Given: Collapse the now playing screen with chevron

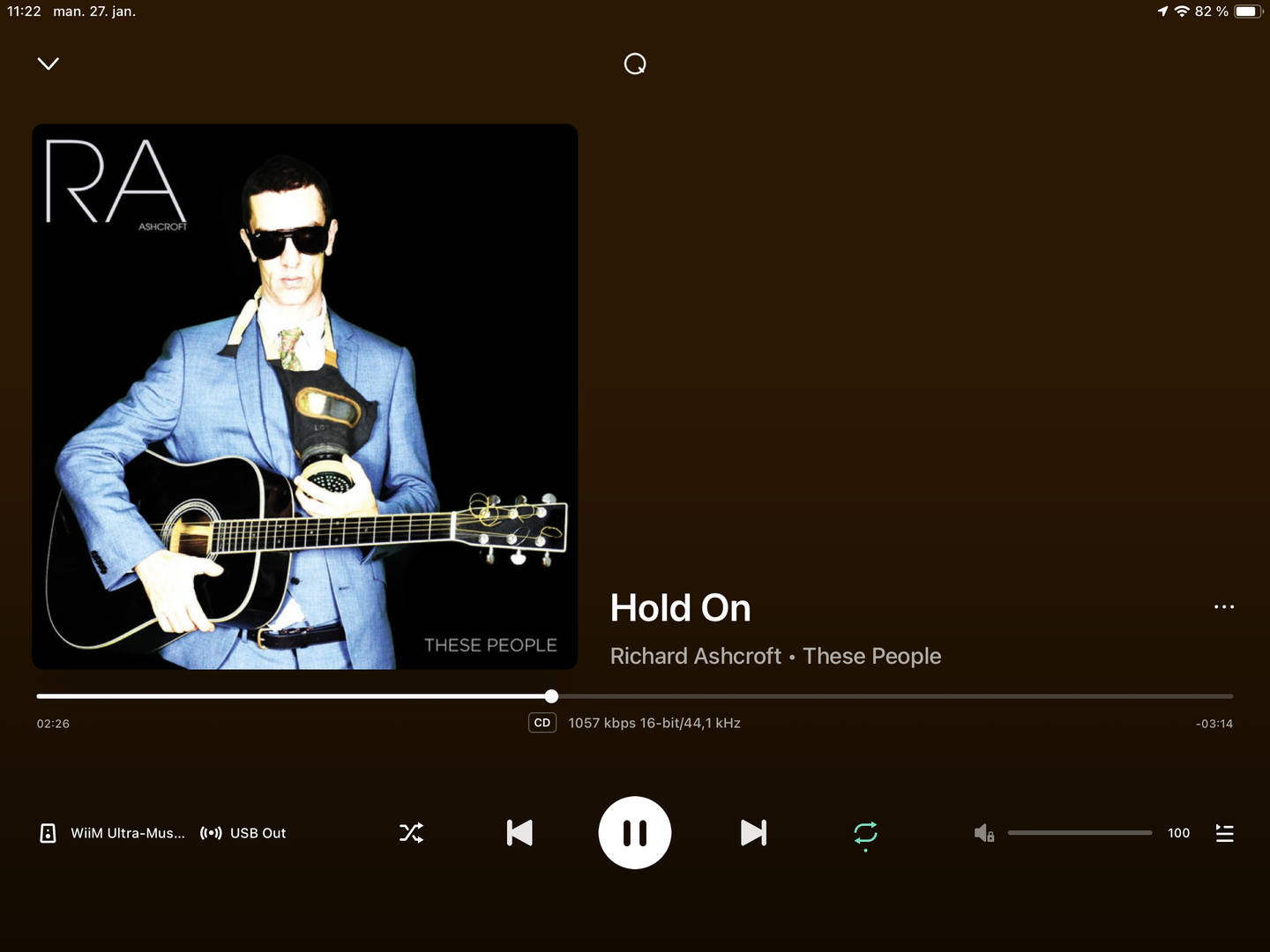Looking at the screenshot, I should tap(49, 63).
